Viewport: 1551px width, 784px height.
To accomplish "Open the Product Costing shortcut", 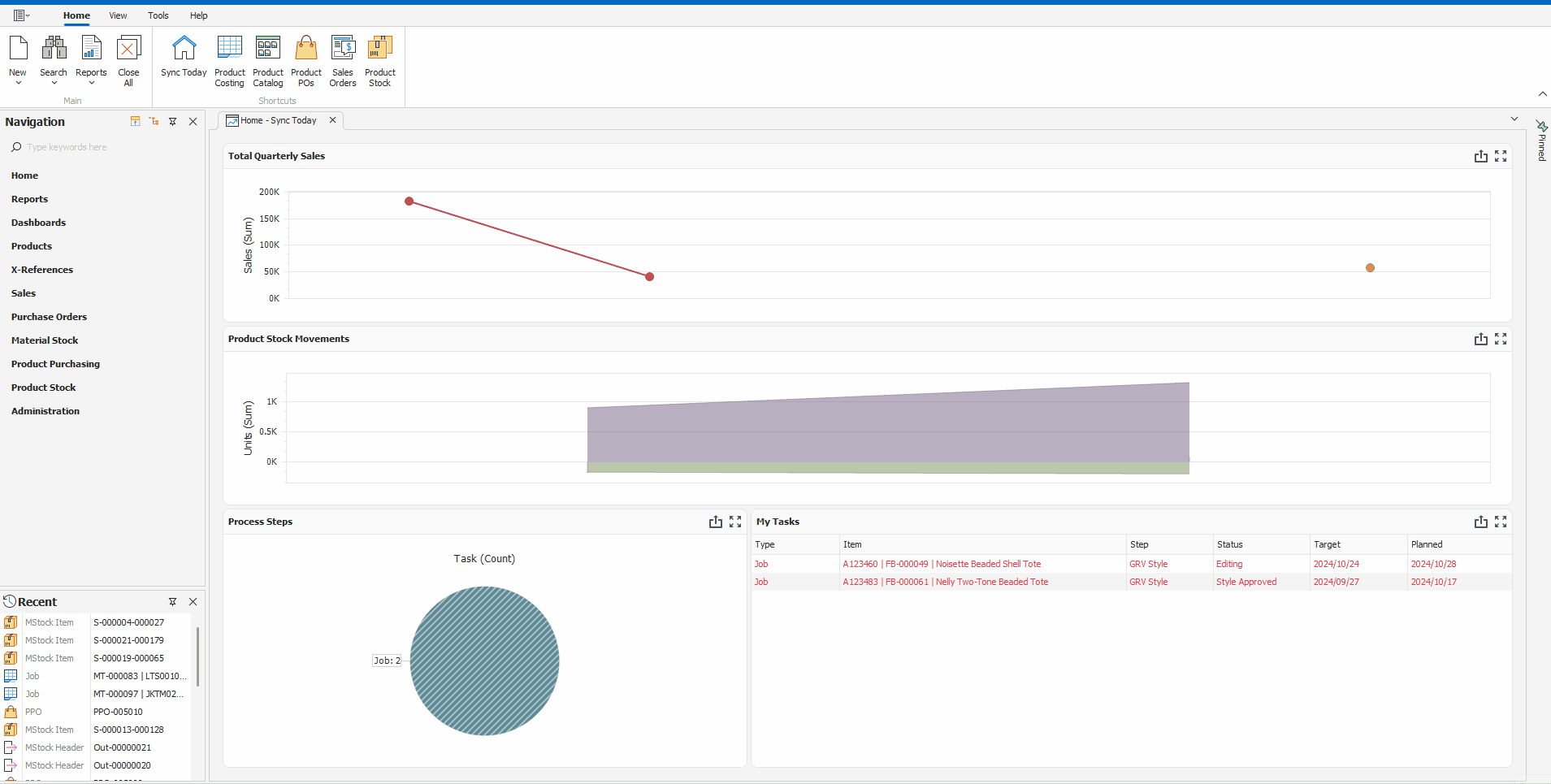I will (x=229, y=60).
